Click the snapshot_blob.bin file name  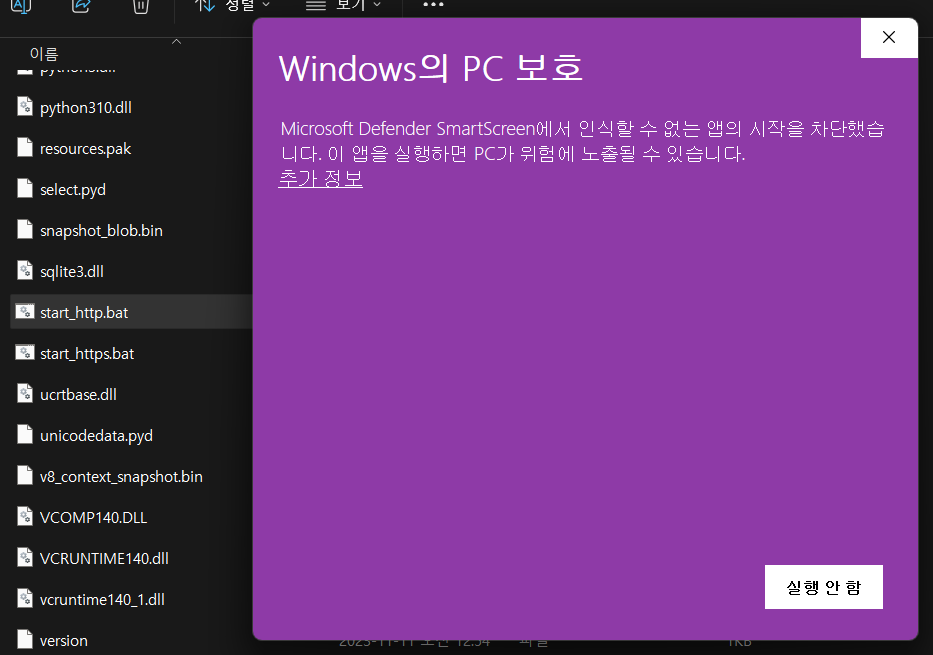[101, 231]
